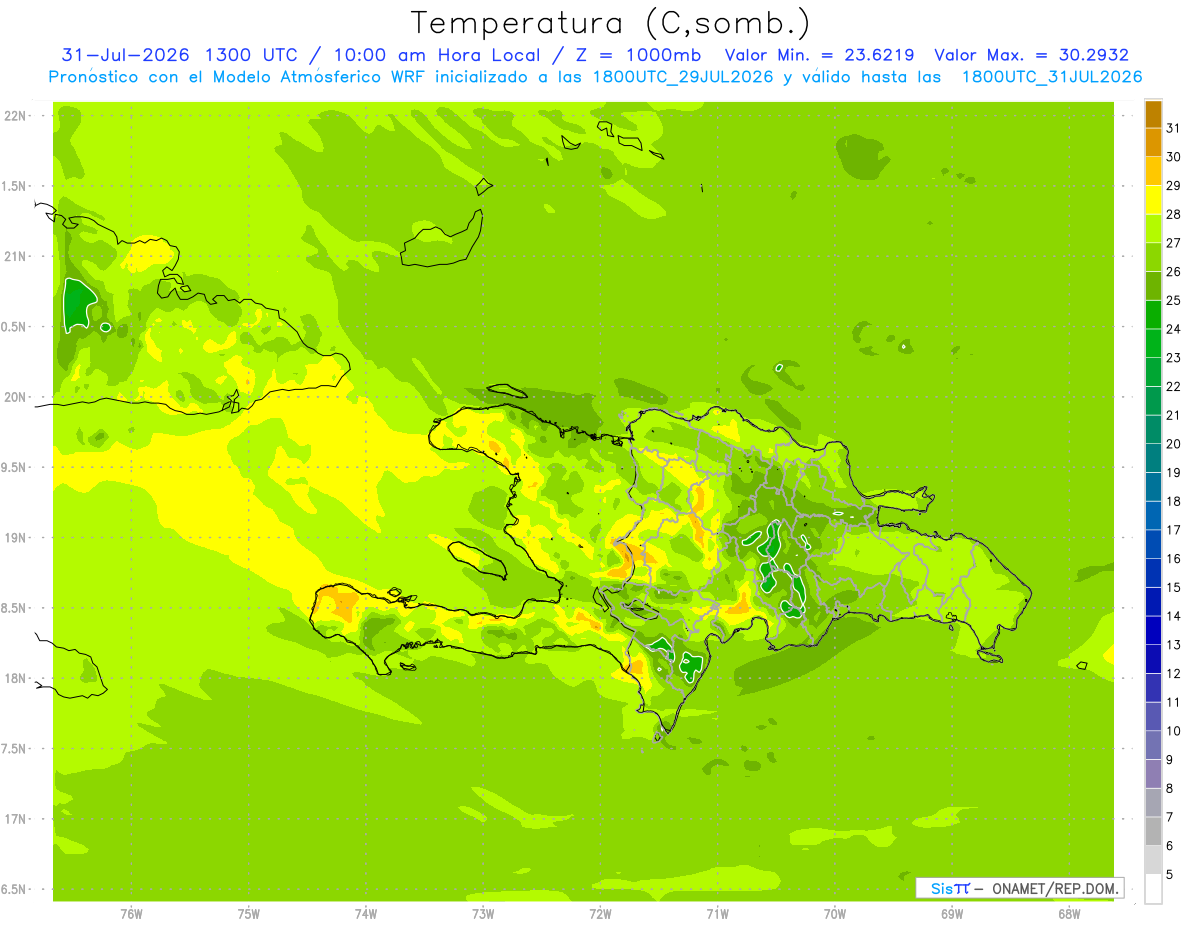1200x927 pixels.
Task: Click the legend value '28'
Action: 1173,214
